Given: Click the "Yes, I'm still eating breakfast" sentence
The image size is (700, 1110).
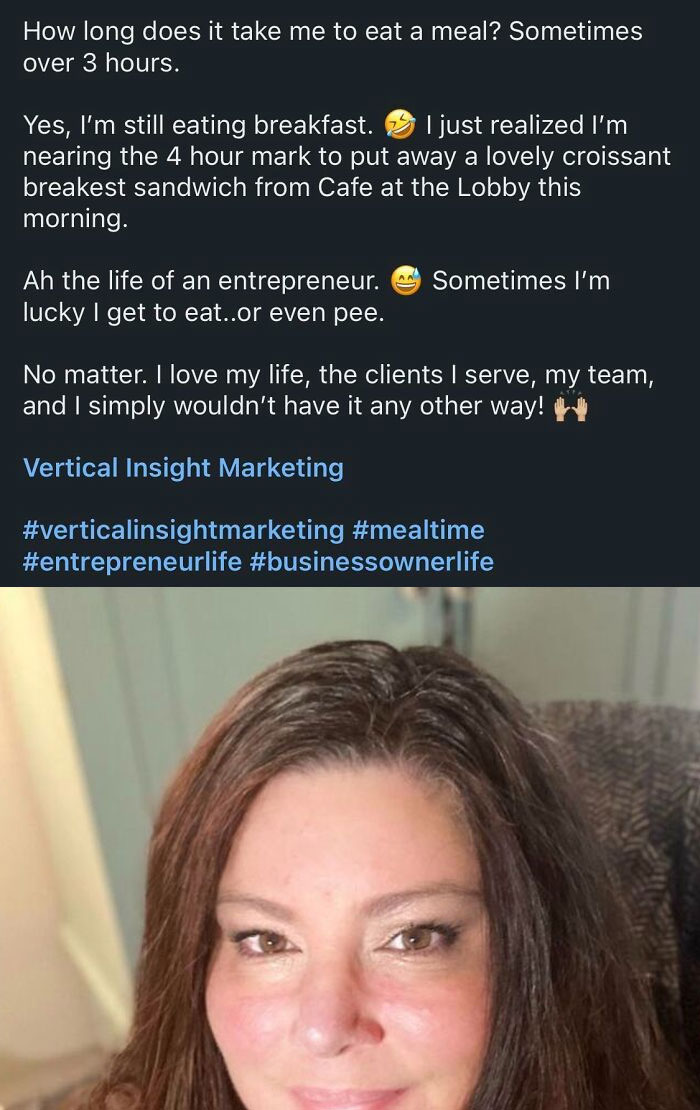Looking at the screenshot, I should (x=198, y=126).
